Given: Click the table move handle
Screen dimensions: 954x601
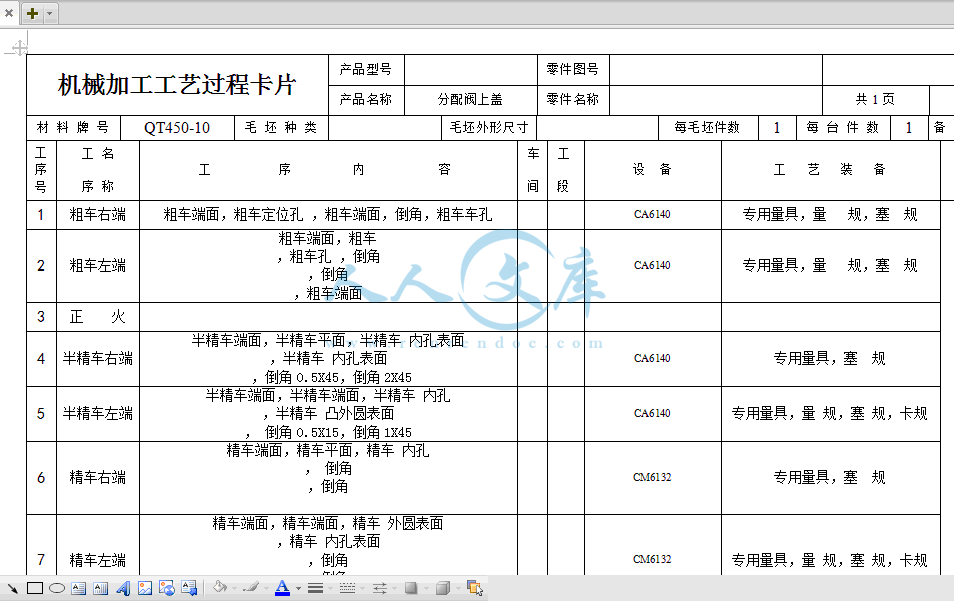Looking at the screenshot, I should point(19,47).
